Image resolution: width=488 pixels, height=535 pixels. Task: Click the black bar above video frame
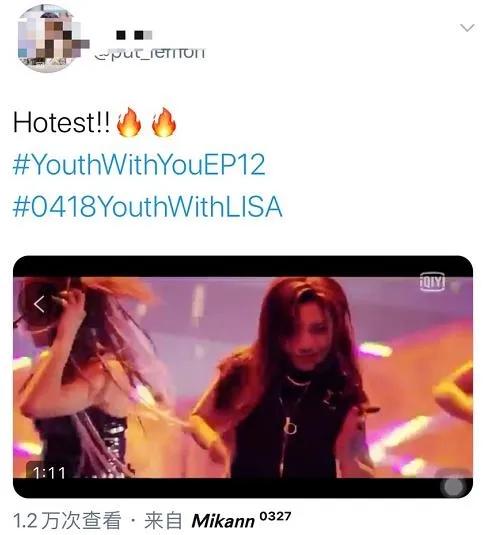click(x=243, y=266)
